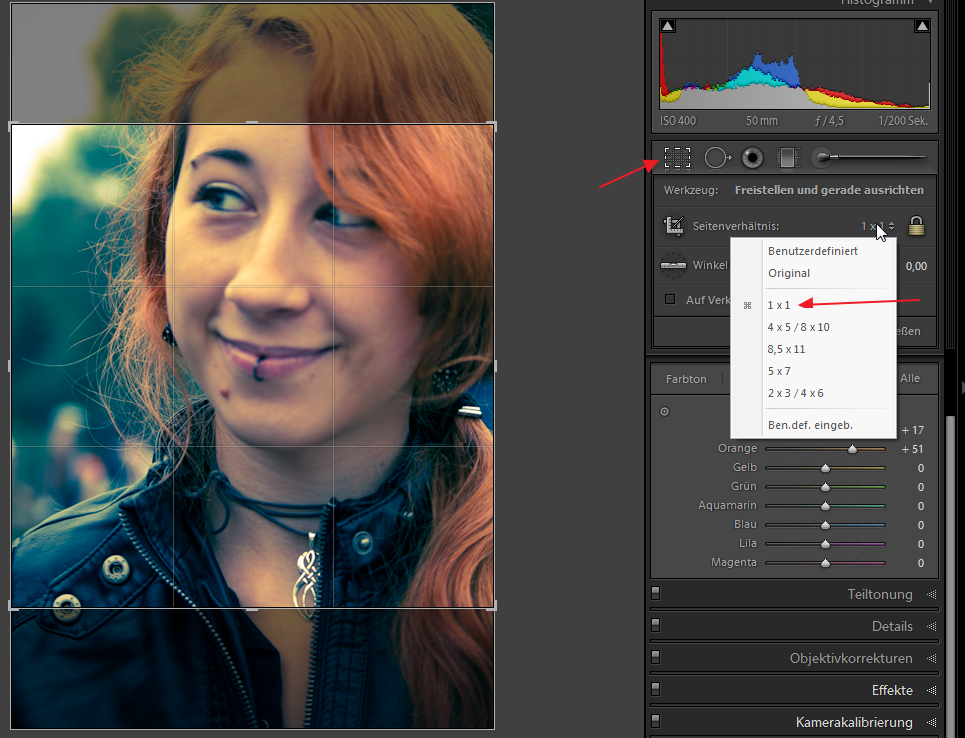Image resolution: width=965 pixels, height=738 pixels.
Task: Select the crop overlay tool icon
Action: [x=677, y=157]
